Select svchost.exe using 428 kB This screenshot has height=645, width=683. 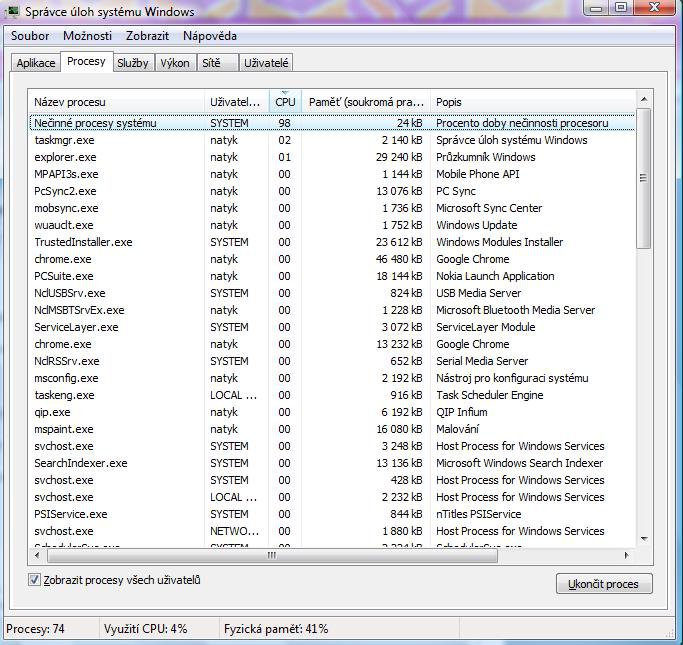coord(332,480)
